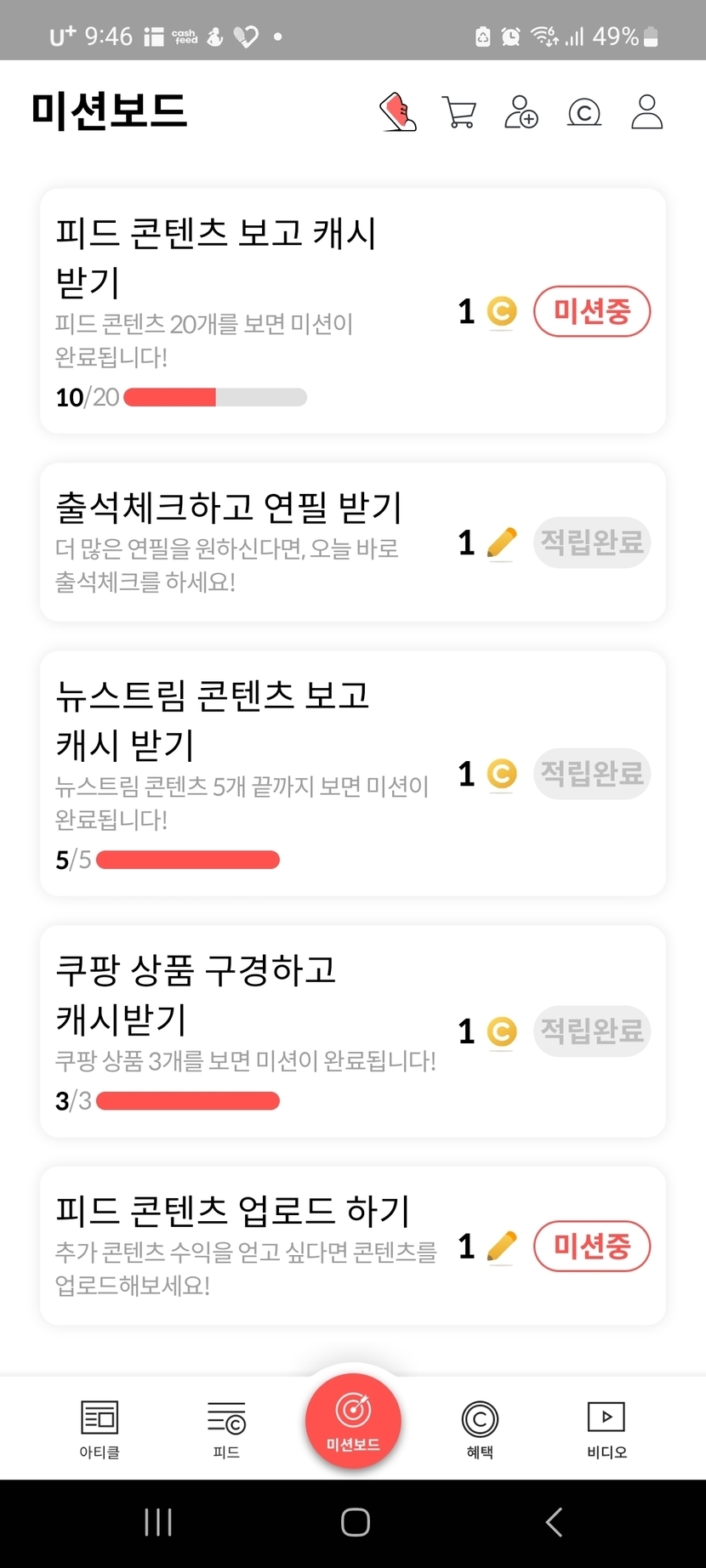Click the 10/20 feed progress bar

click(x=215, y=397)
